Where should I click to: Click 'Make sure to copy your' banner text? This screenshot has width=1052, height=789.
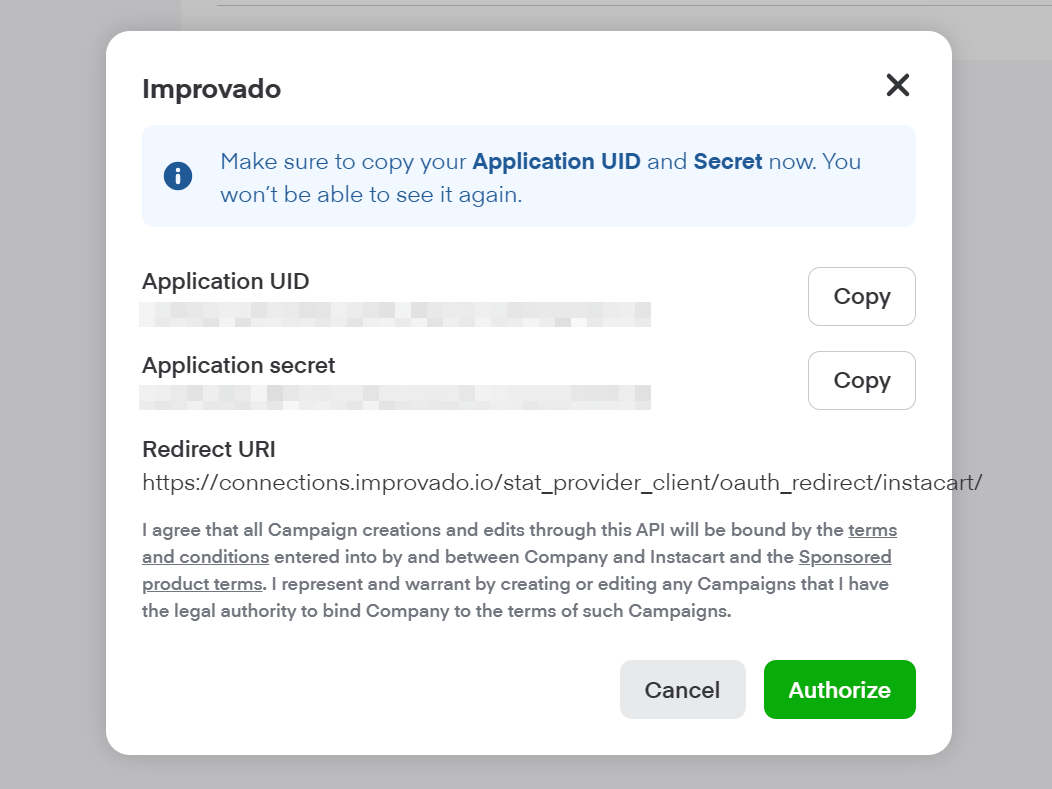pos(344,162)
